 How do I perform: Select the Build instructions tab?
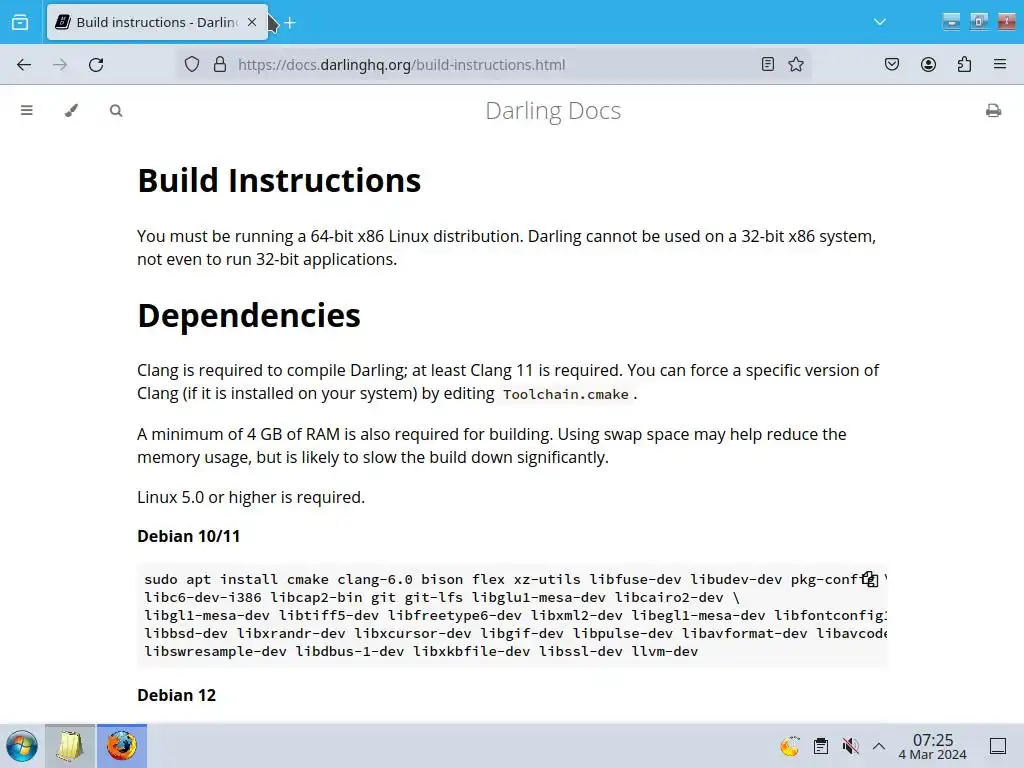click(157, 22)
